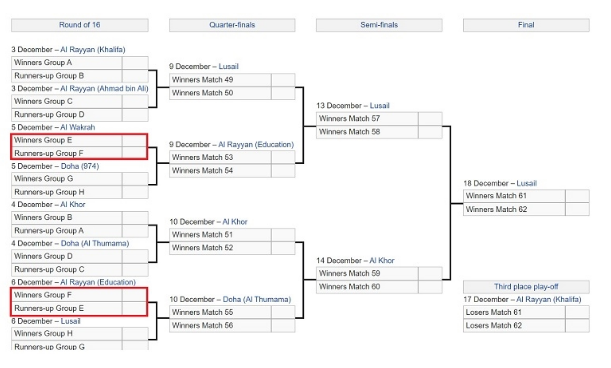
Task: Open the Third place play-off link
Action: pos(526,287)
